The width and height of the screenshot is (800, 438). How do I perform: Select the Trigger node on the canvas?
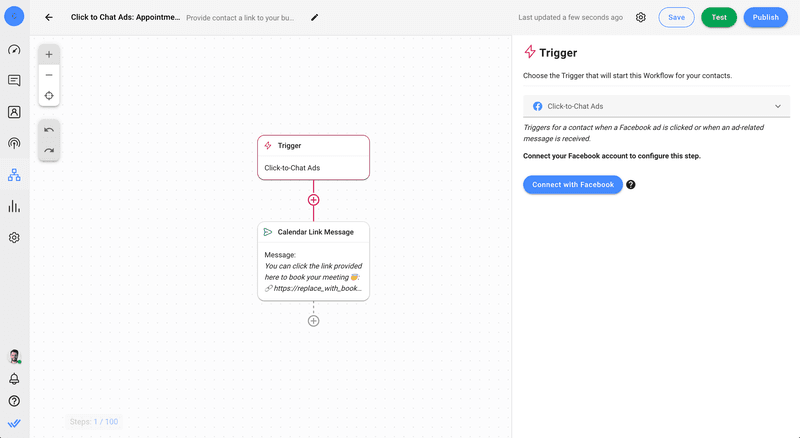(x=313, y=157)
